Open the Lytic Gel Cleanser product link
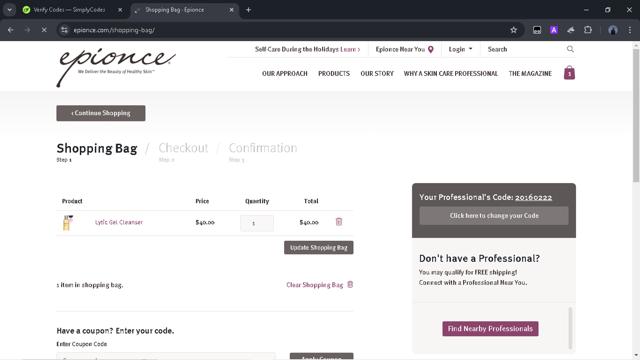The image size is (640, 360). (x=119, y=222)
